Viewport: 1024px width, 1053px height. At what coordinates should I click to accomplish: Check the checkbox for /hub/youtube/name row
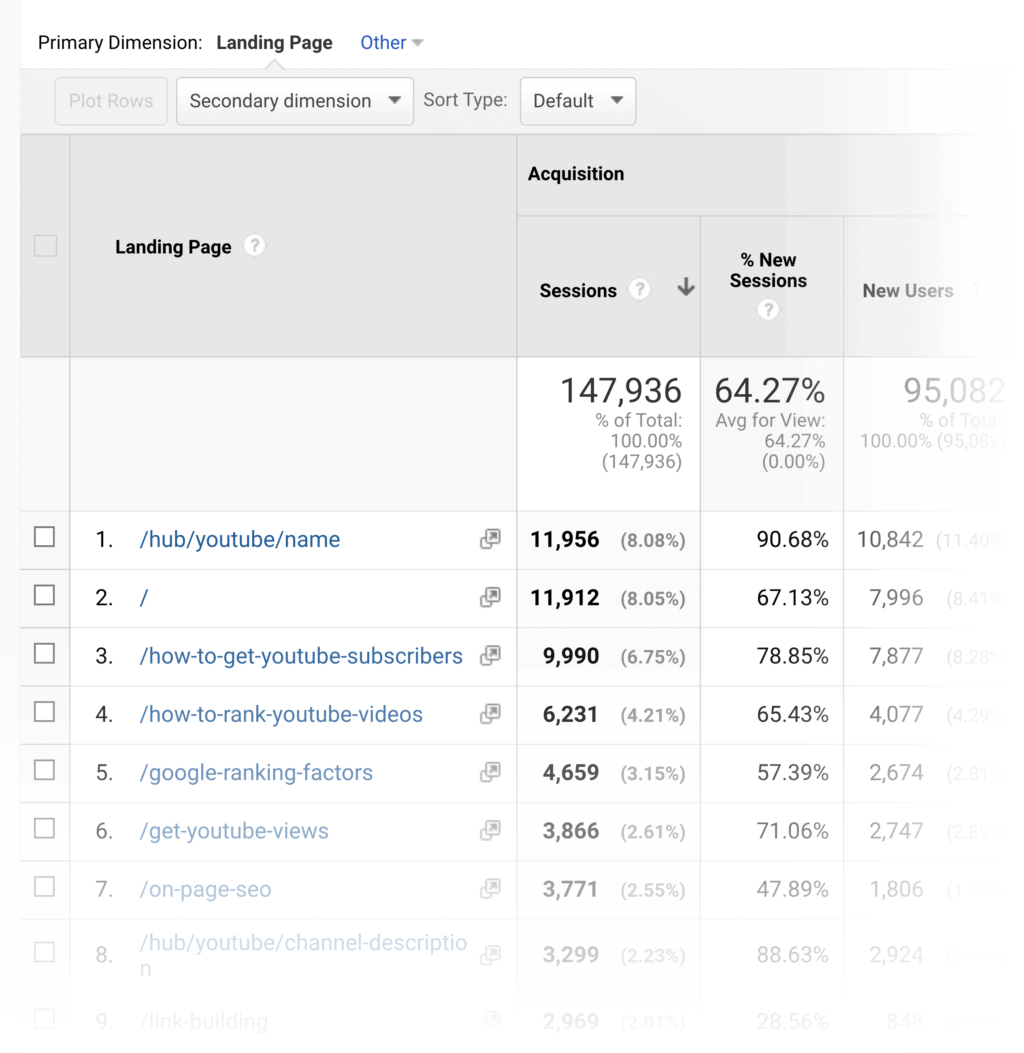[45, 539]
